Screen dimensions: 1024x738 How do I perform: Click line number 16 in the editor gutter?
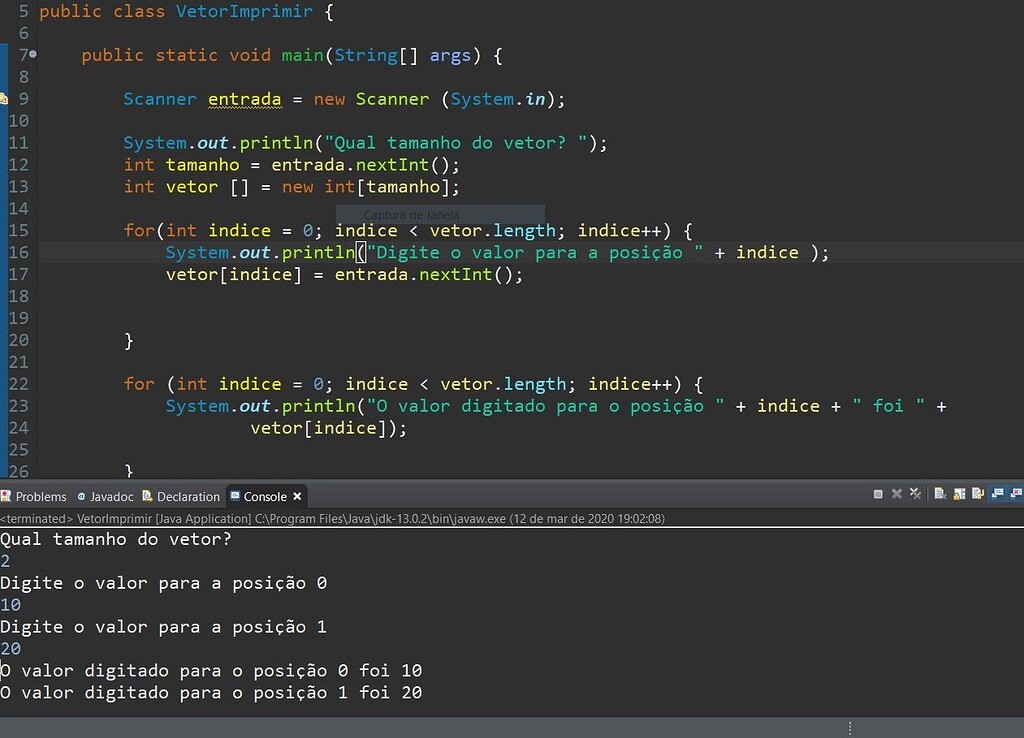[x=18, y=252]
